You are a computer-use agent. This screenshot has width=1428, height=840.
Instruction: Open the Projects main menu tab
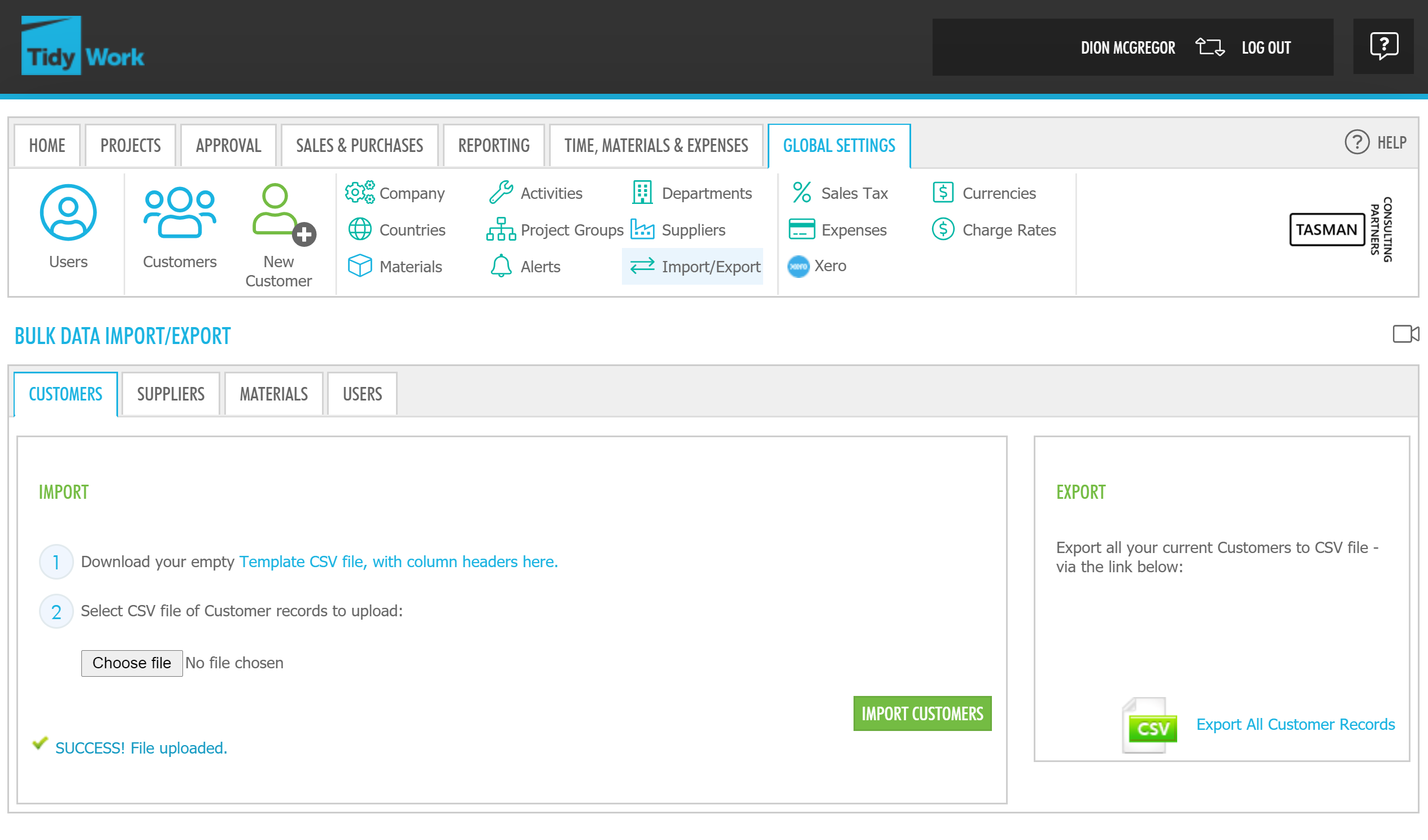point(130,146)
